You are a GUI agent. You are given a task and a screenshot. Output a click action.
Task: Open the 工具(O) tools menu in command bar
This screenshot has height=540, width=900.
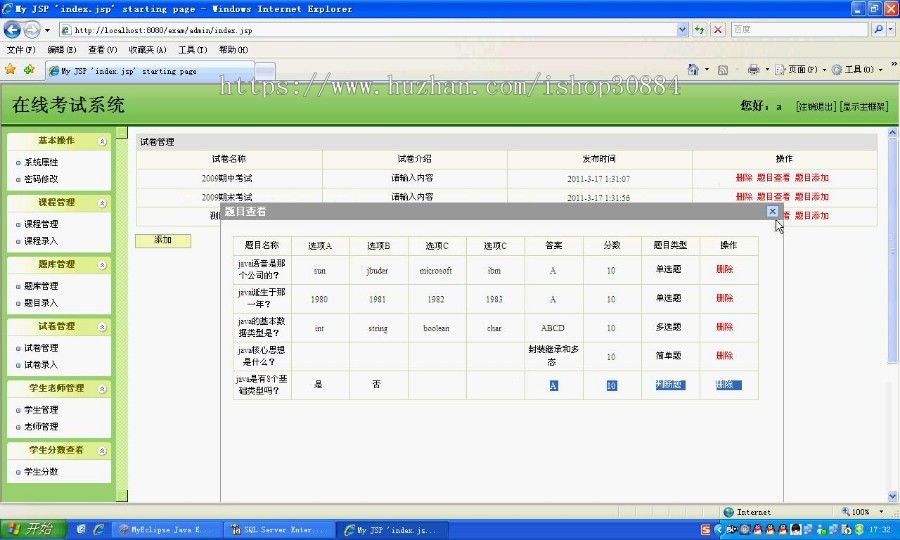pos(856,69)
